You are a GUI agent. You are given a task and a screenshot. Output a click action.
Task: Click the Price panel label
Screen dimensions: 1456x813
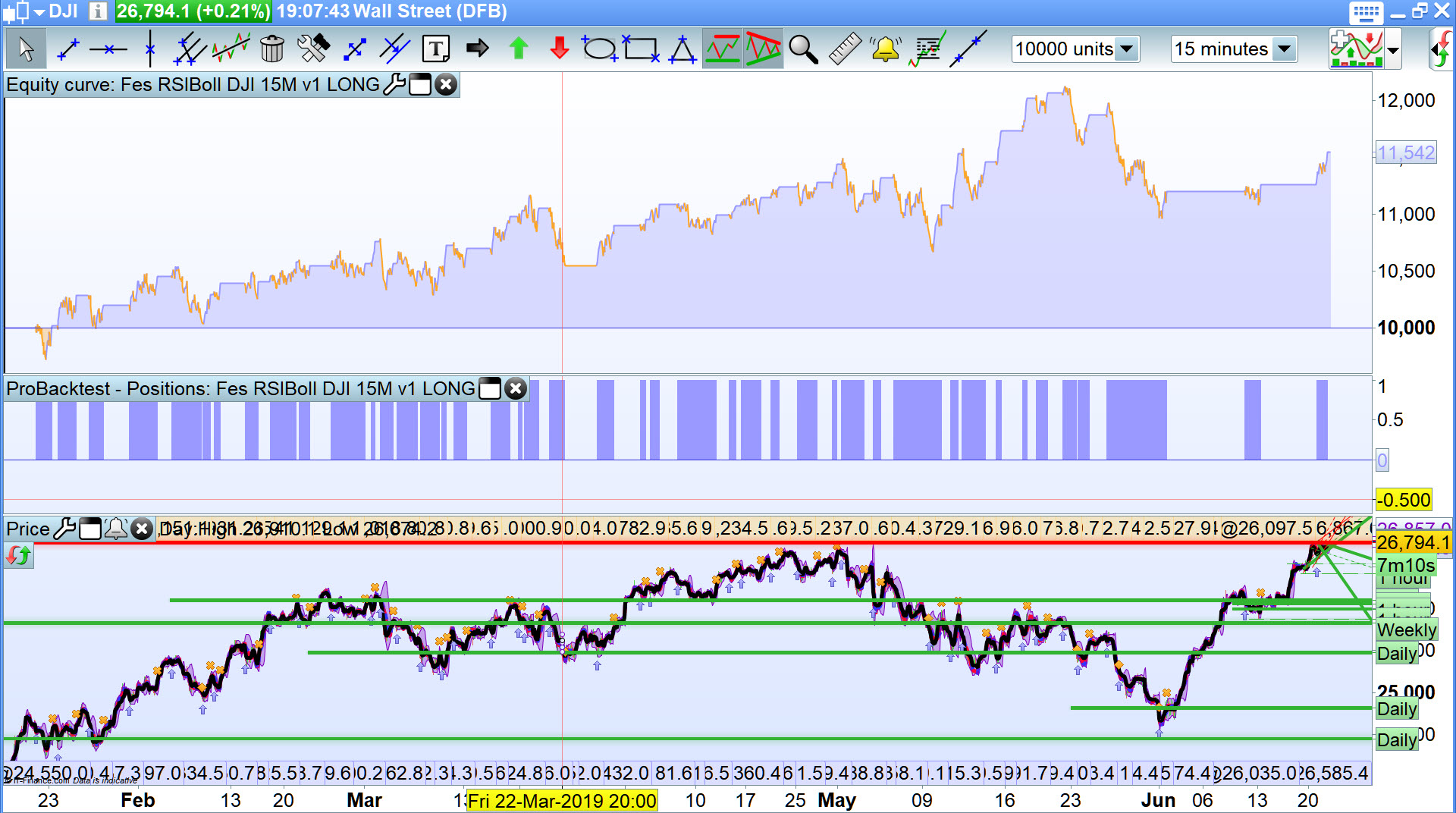pos(28,529)
